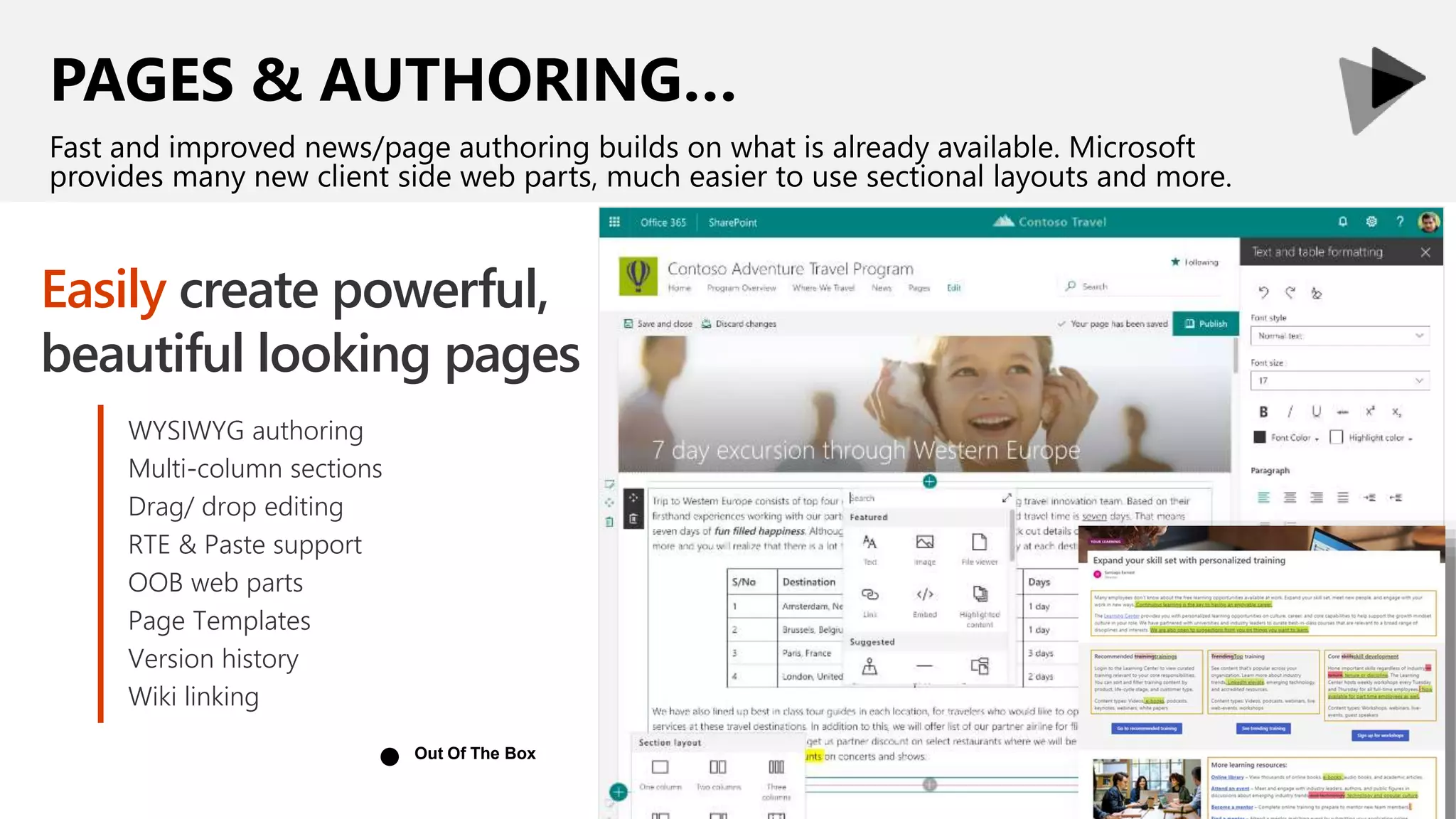
Task: Click the hero banner image
Action: pos(924,404)
